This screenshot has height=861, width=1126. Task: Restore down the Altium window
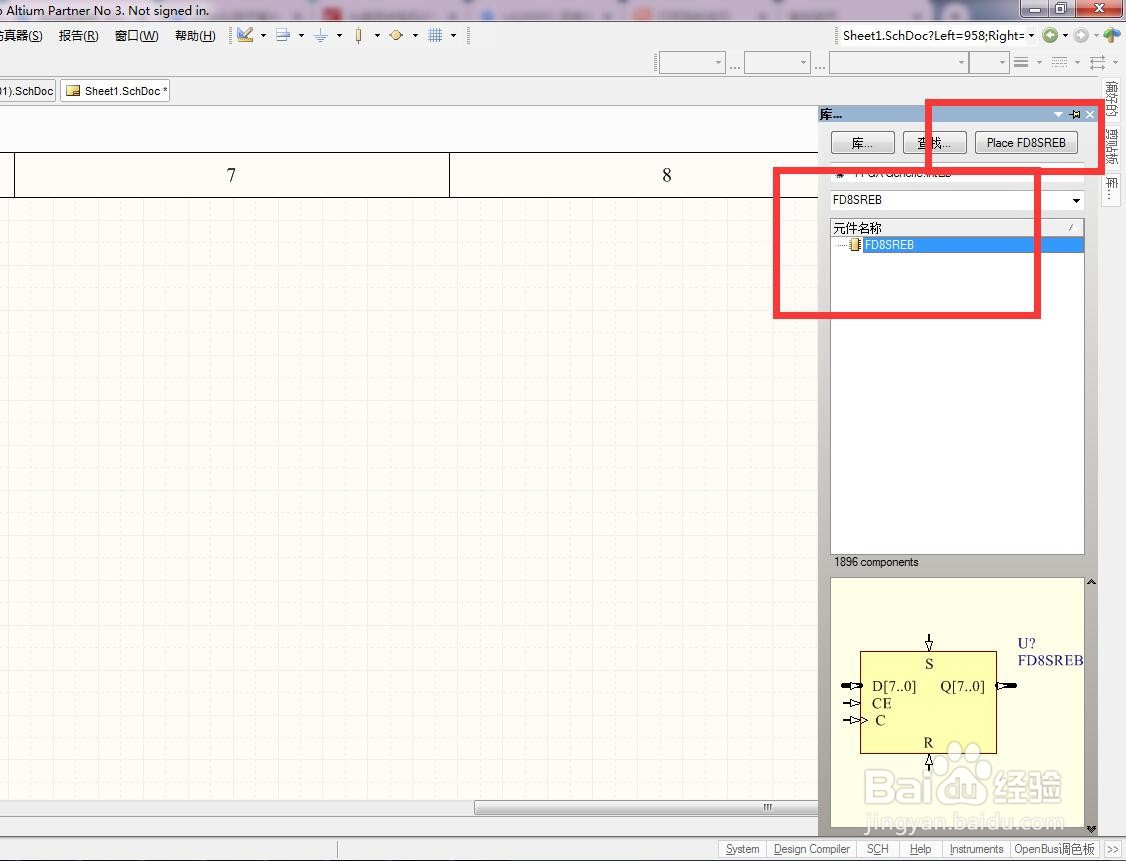click(x=1061, y=9)
